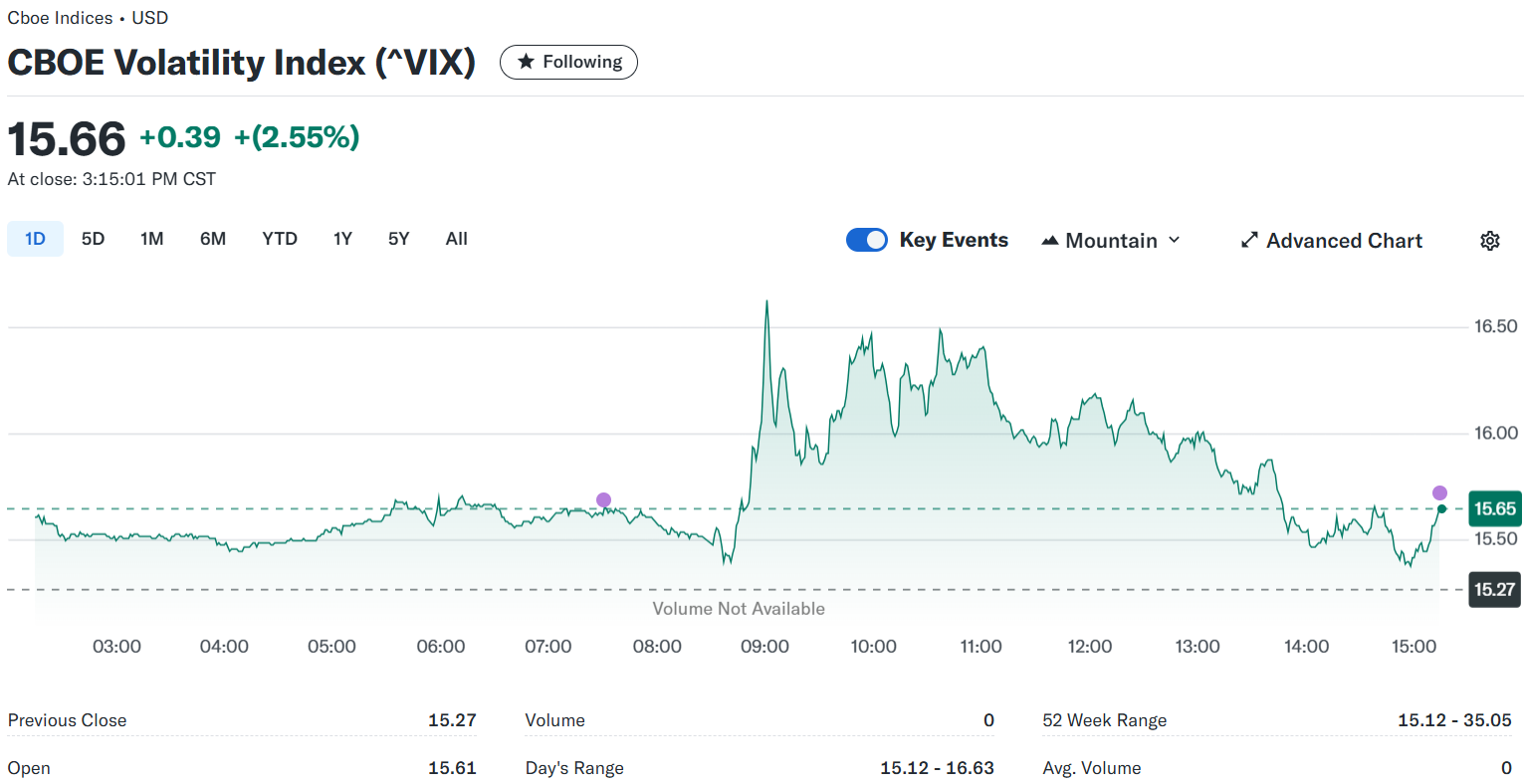Click the Open value 15.61
Viewport: 1524px width, 784px height.
[x=452, y=768]
